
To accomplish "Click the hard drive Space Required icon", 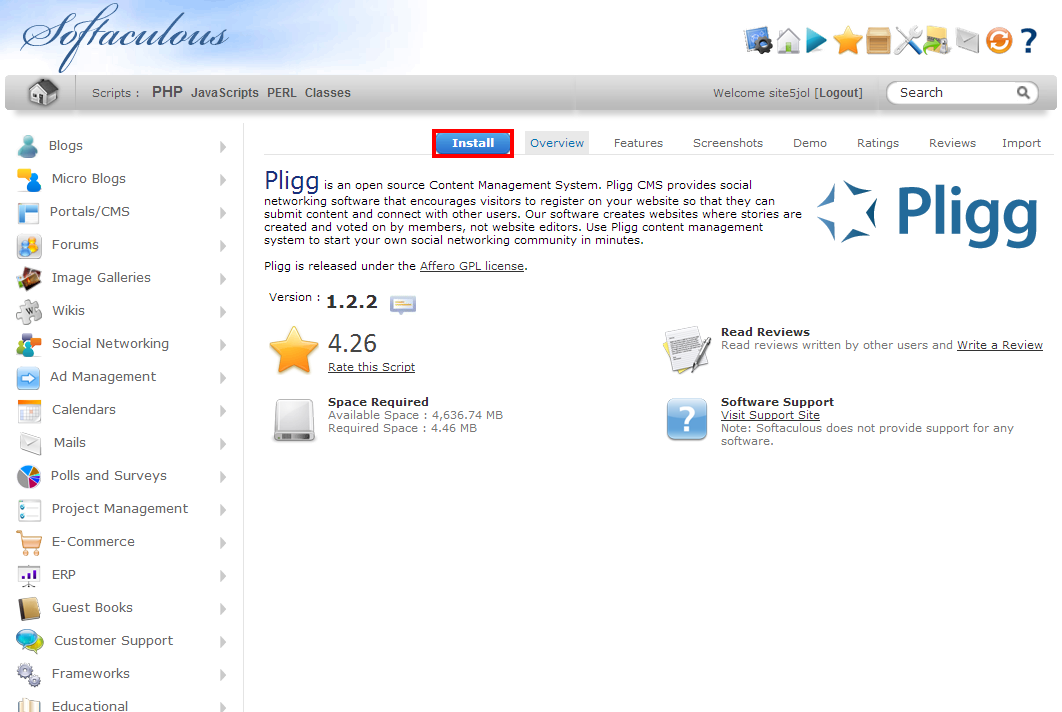I will click(x=295, y=420).
